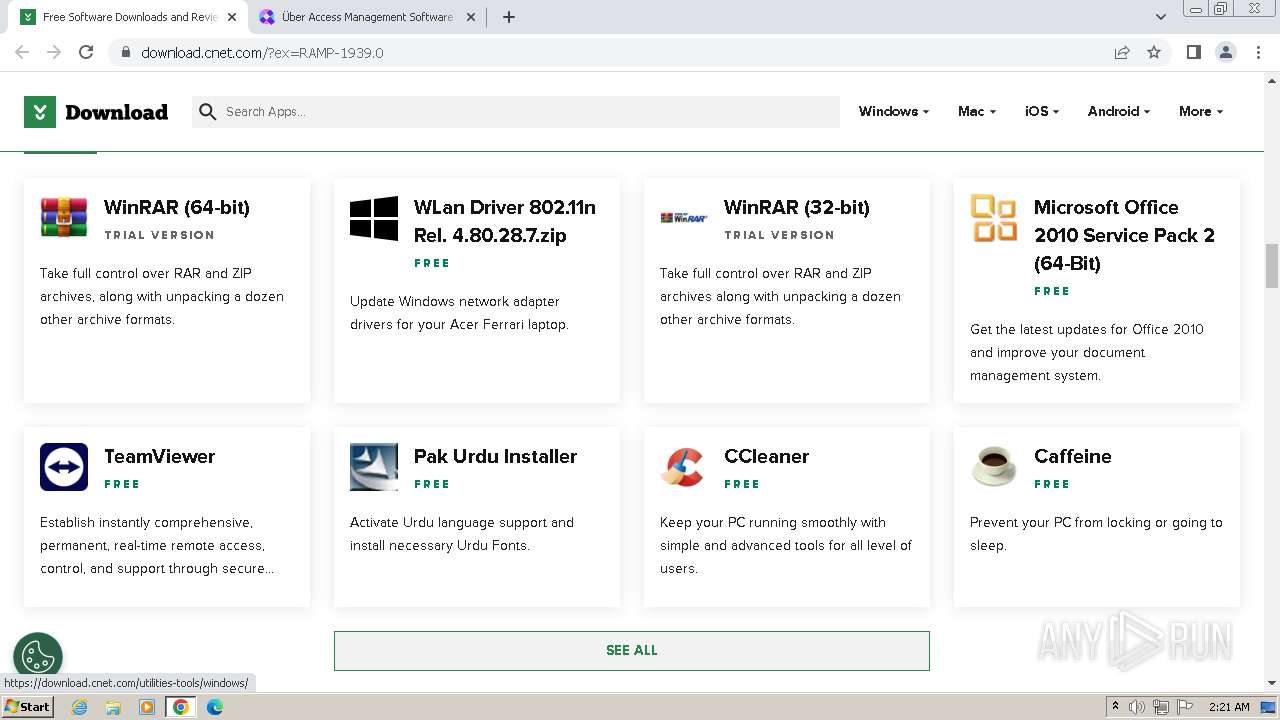Click the address bar URL
Viewport: 1280px width, 720px height.
[262, 52]
